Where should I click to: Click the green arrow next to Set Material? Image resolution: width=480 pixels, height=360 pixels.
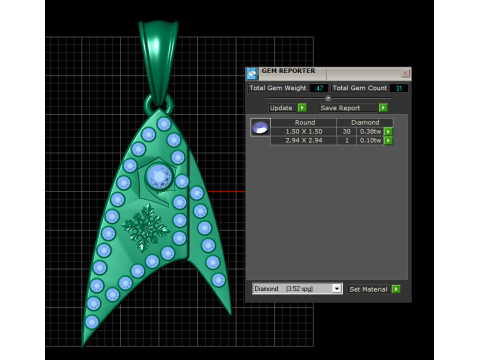pos(396,289)
